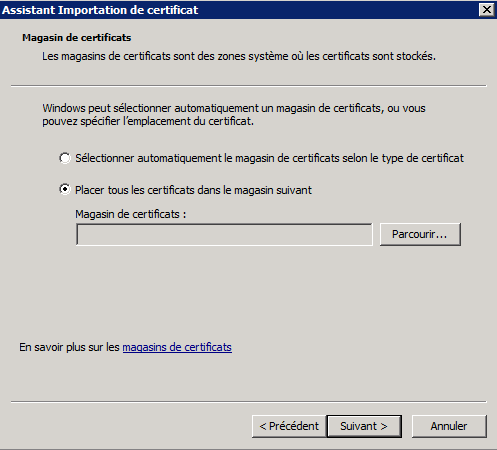The height and width of the screenshot is (450, 497).
Task: Click the 'Magasin de certificats :' field label
Action: (131, 214)
